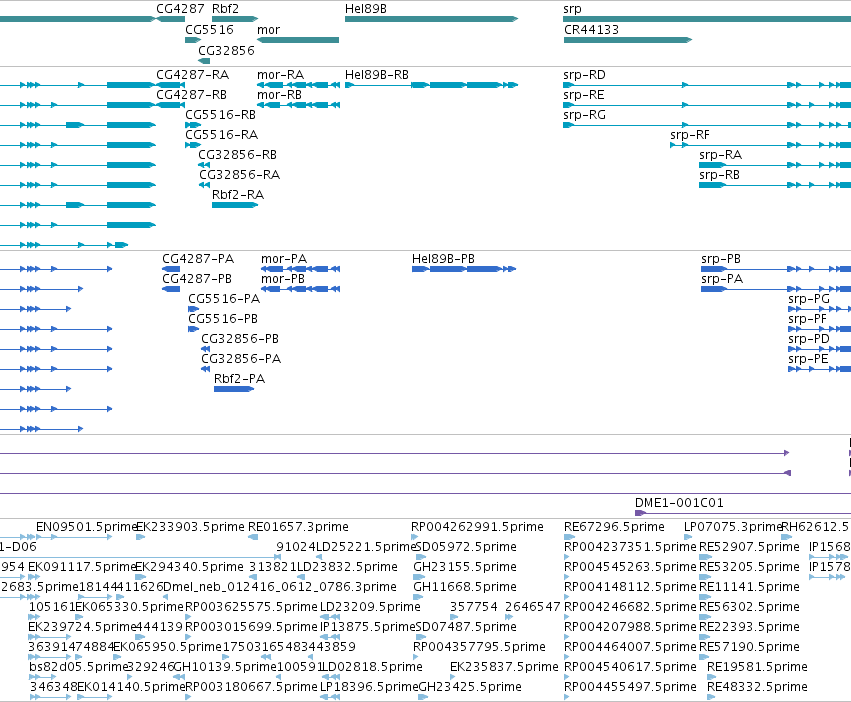This screenshot has width=851, height=702.
Task: Click protein srp-PB
Action: click(776, 269)
